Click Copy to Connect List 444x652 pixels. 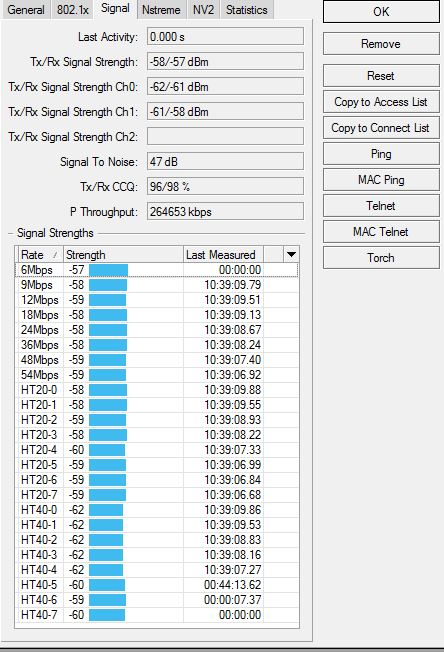pos(381,128)
